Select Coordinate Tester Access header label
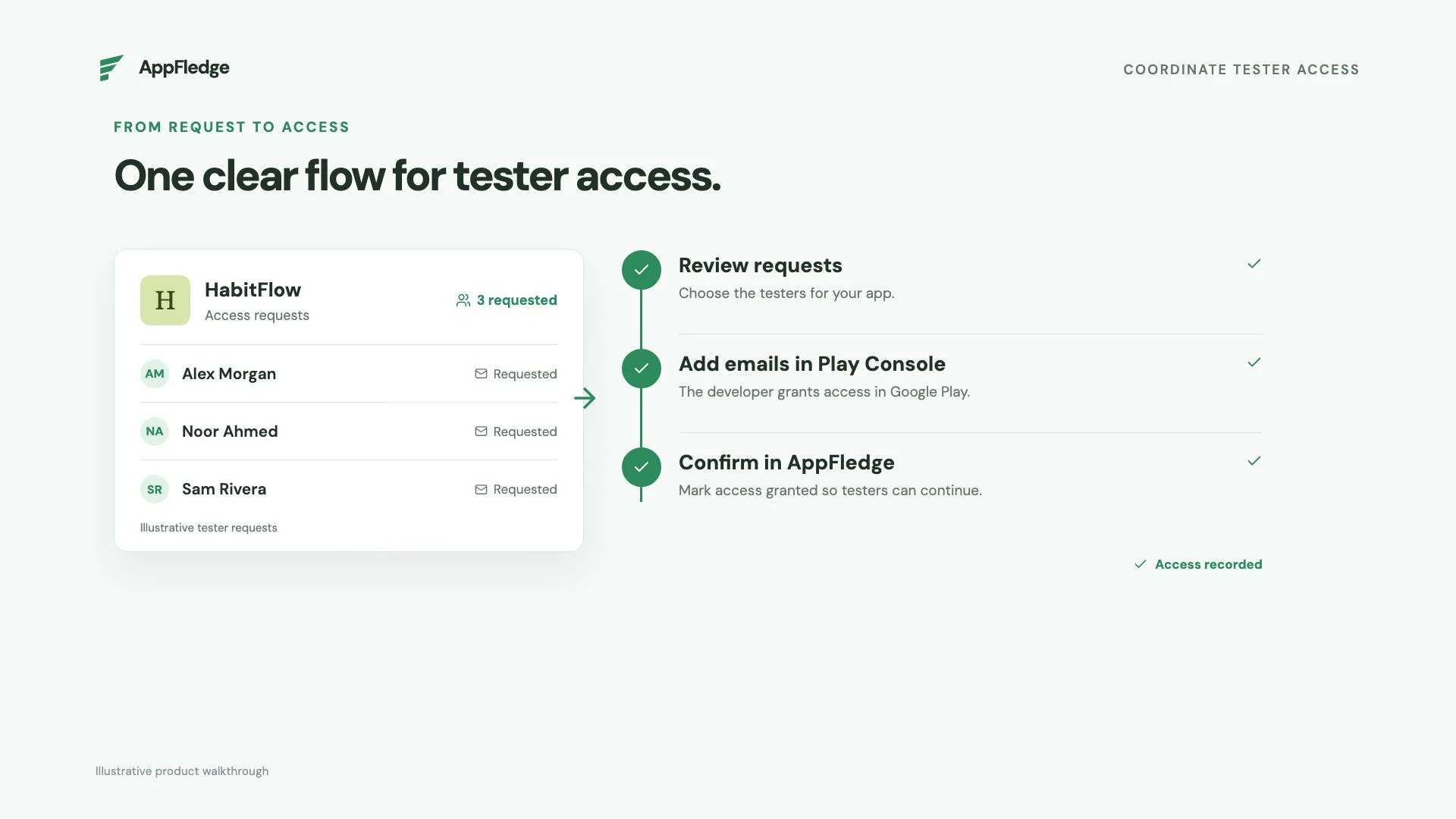Image resolution: width=1456 pixels, height=819 pixels. [x=1241, y=70]
